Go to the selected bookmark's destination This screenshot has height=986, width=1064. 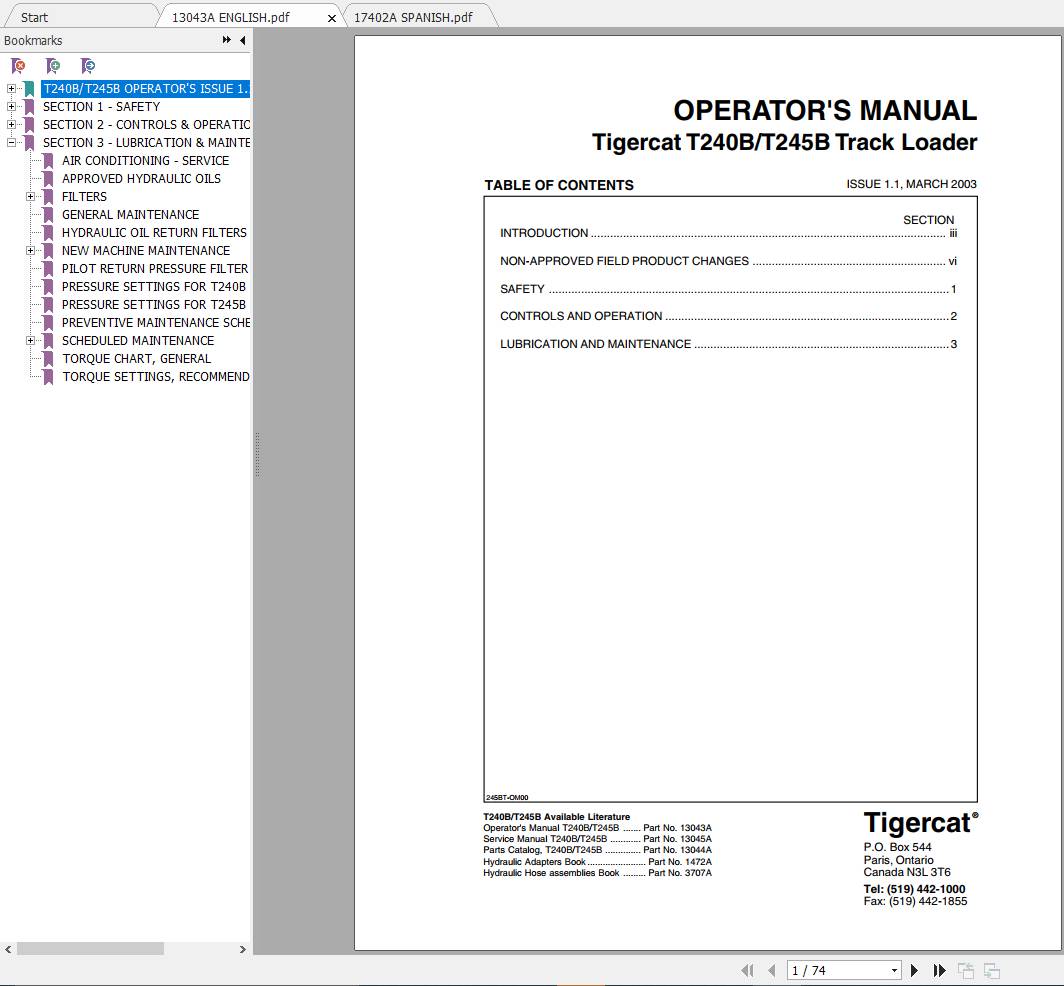tap(88, 65)
